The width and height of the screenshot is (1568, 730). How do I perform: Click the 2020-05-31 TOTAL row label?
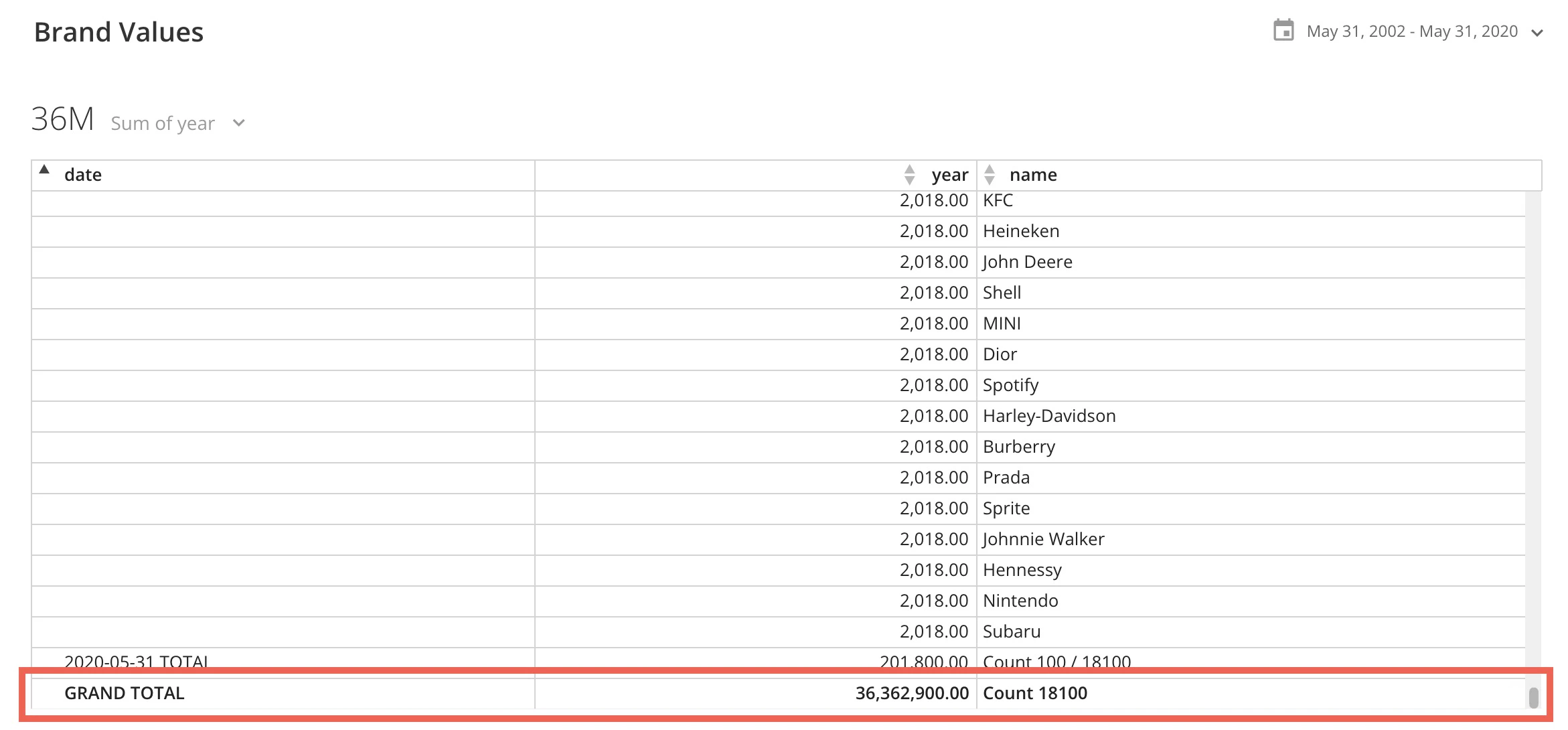136,661
